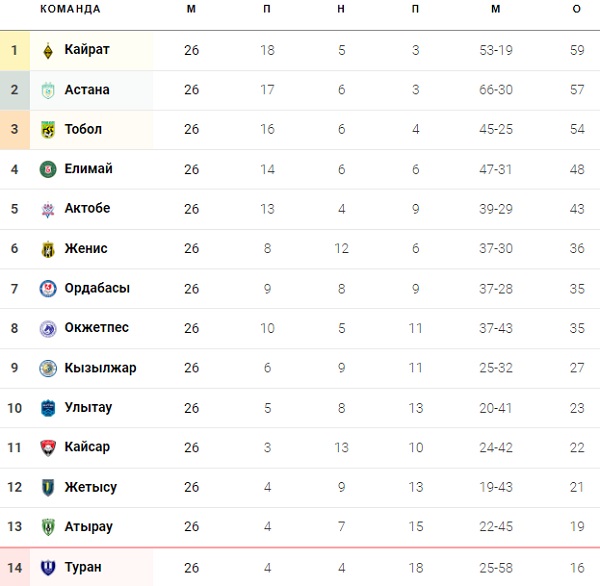This screenshot has width=600, height=586.
Task: Select the Актобе team name
Action: coord(87,209)
